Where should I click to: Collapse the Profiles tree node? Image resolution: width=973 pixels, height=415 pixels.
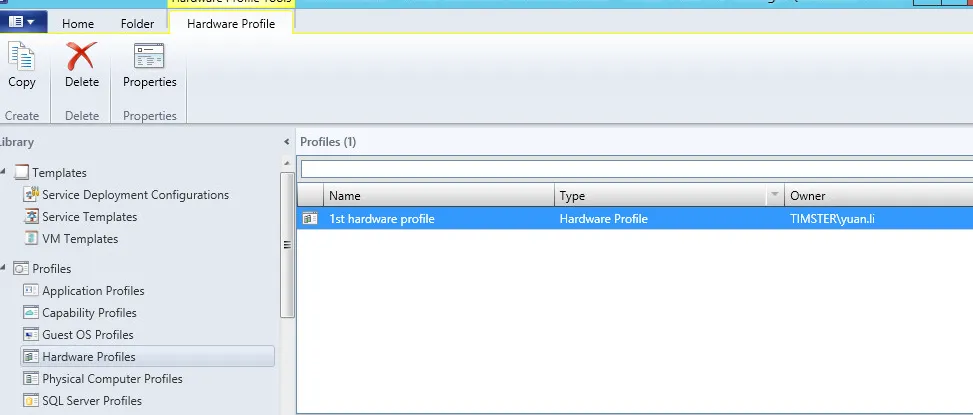[x=4, y=268]
